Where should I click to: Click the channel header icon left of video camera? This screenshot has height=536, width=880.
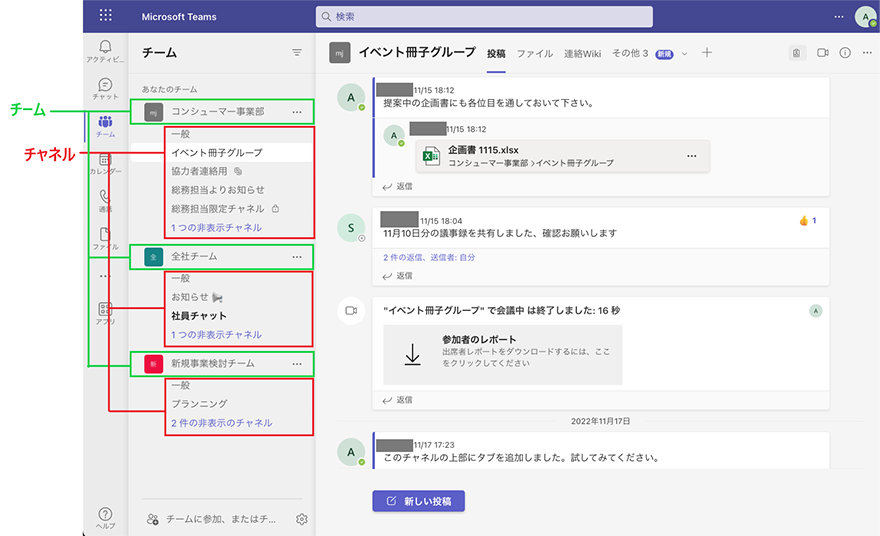(796, 53)
